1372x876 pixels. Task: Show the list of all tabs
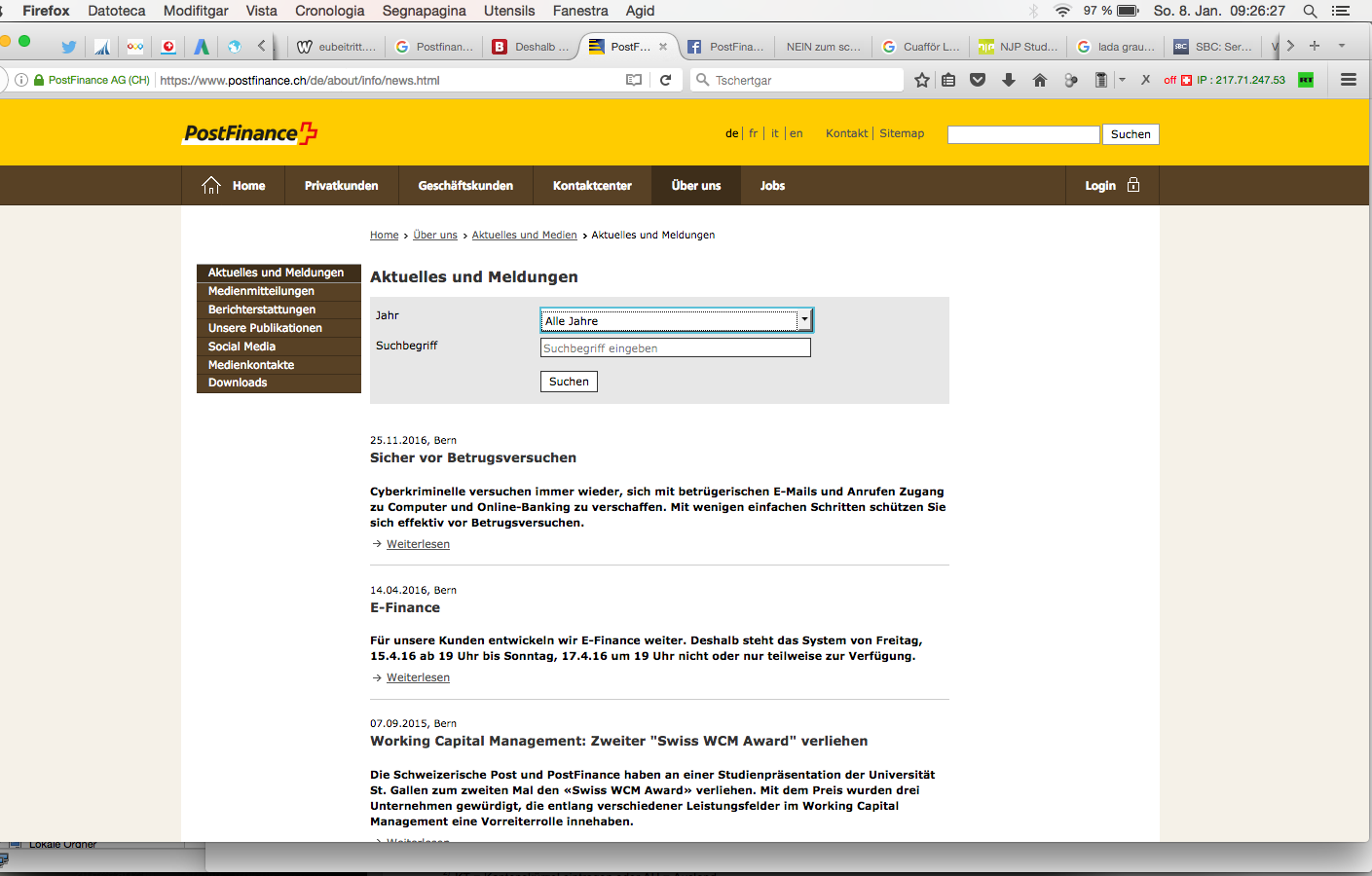[1342, 46]
